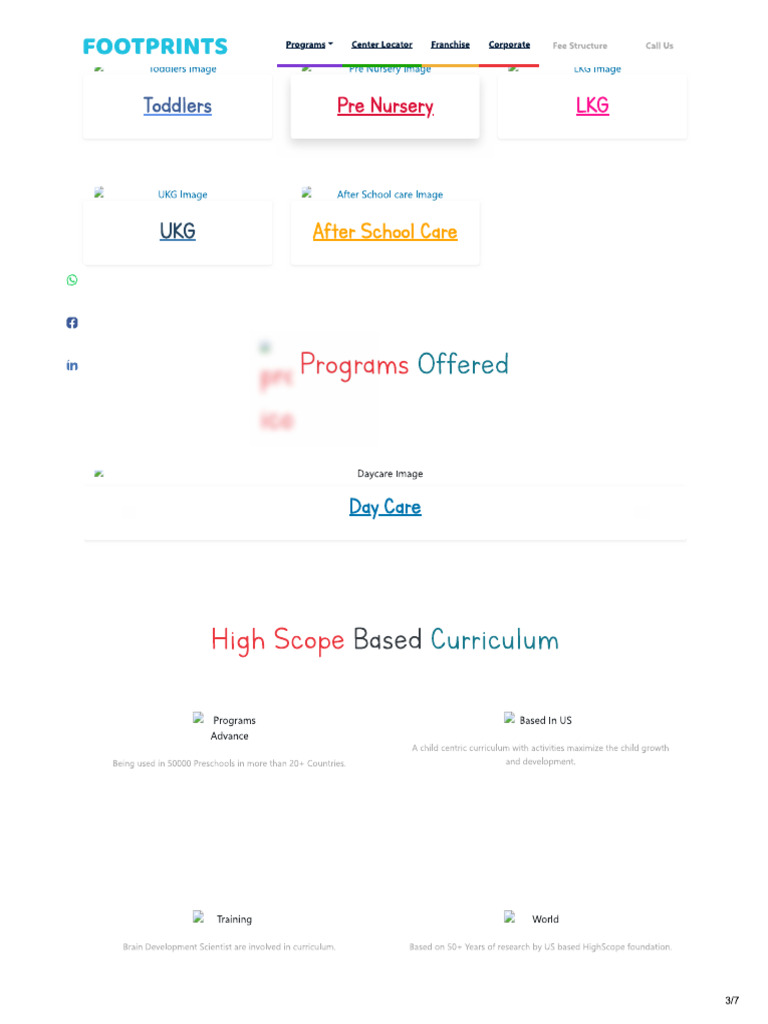Go to the Corporate page
The image size is (768, 1024).
(509, 45)
